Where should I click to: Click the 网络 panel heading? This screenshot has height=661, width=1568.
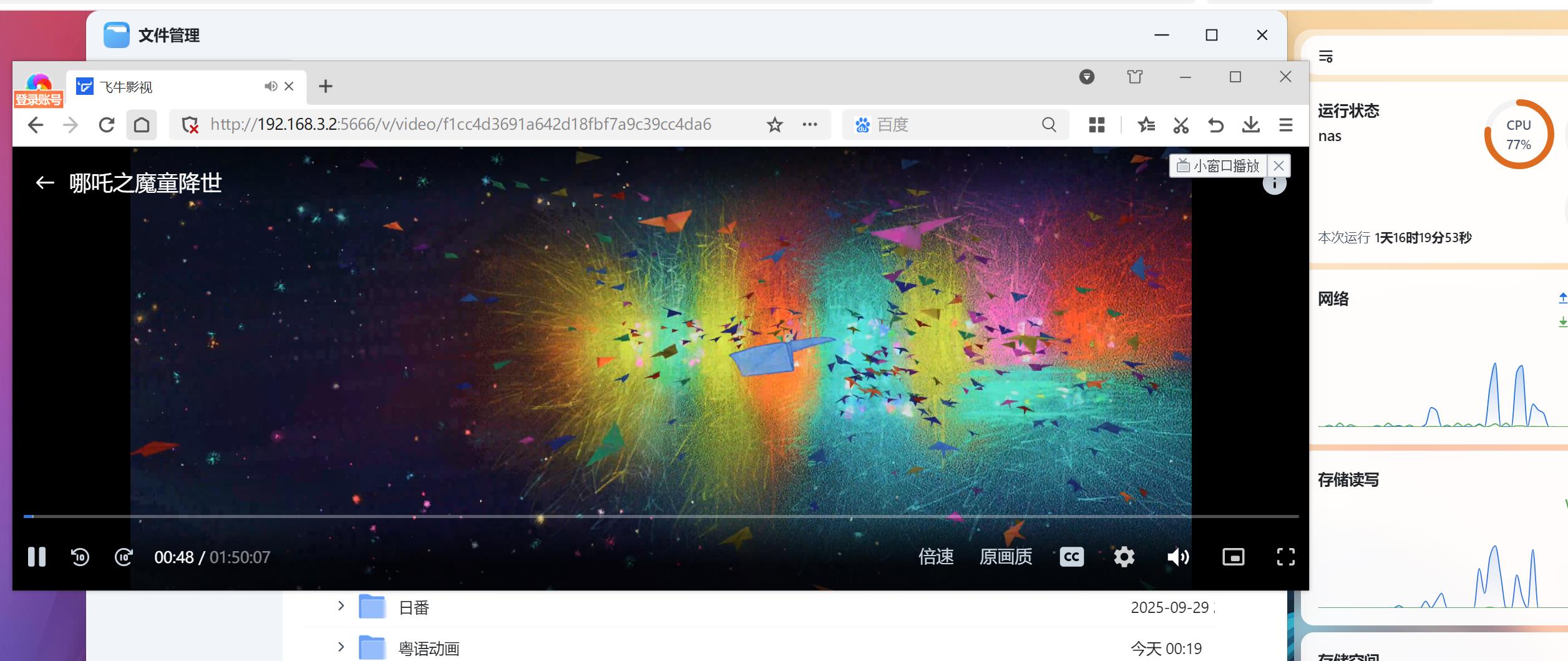click(x=1333, y=299)
